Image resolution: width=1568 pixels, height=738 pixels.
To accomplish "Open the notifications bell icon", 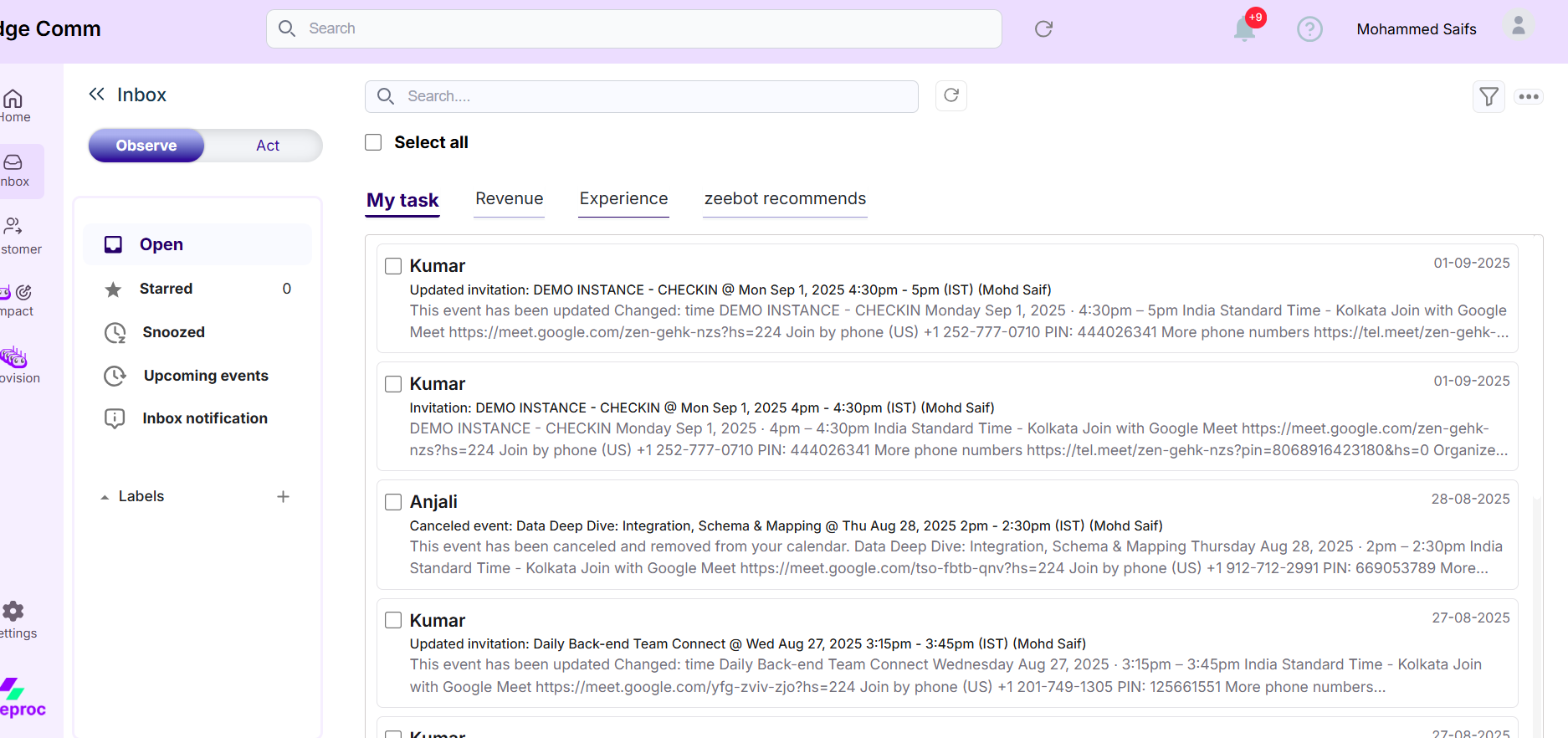I will [1244, 29].
